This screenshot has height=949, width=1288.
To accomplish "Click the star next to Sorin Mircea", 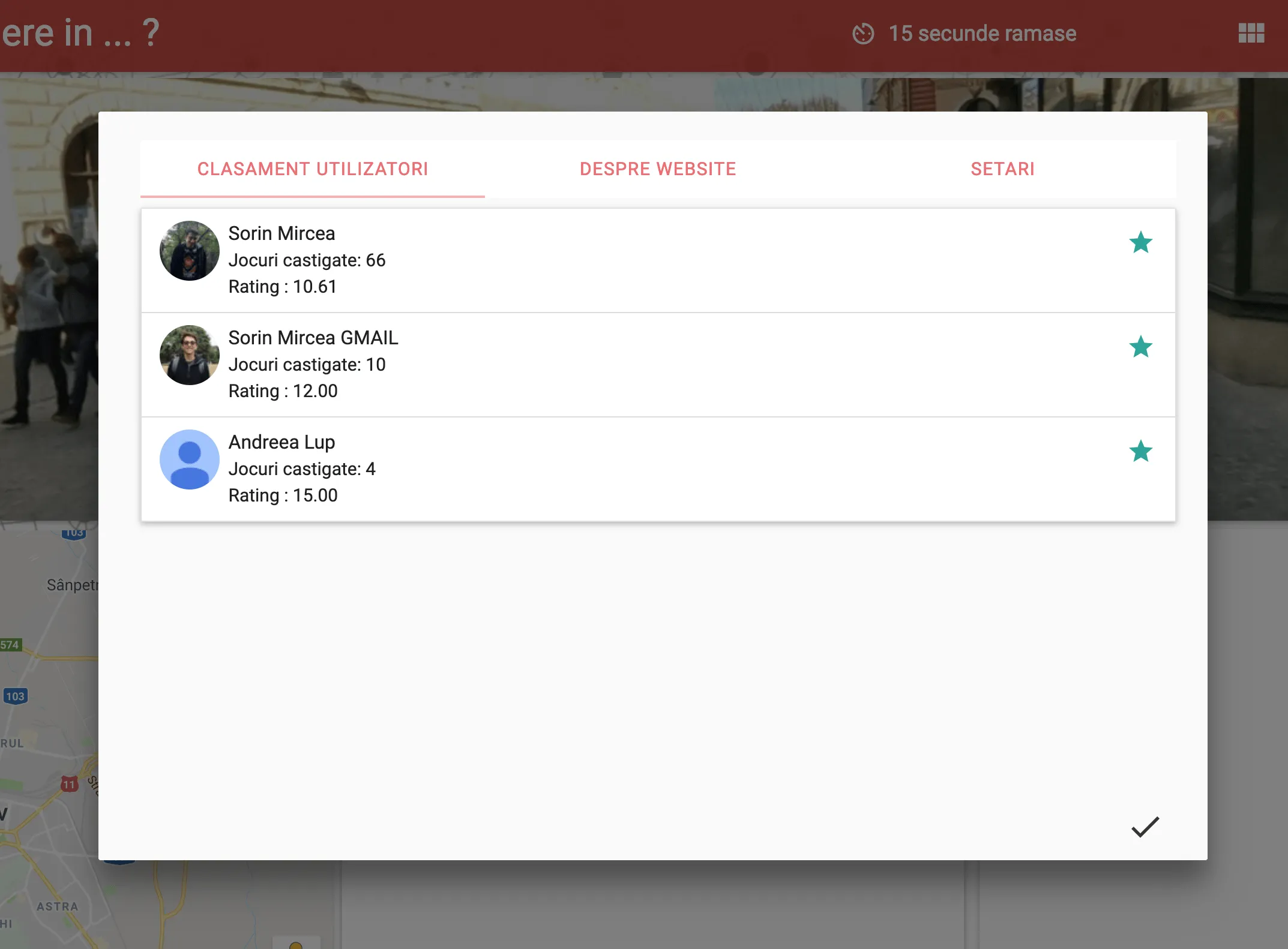I will tap(1140, 243).
